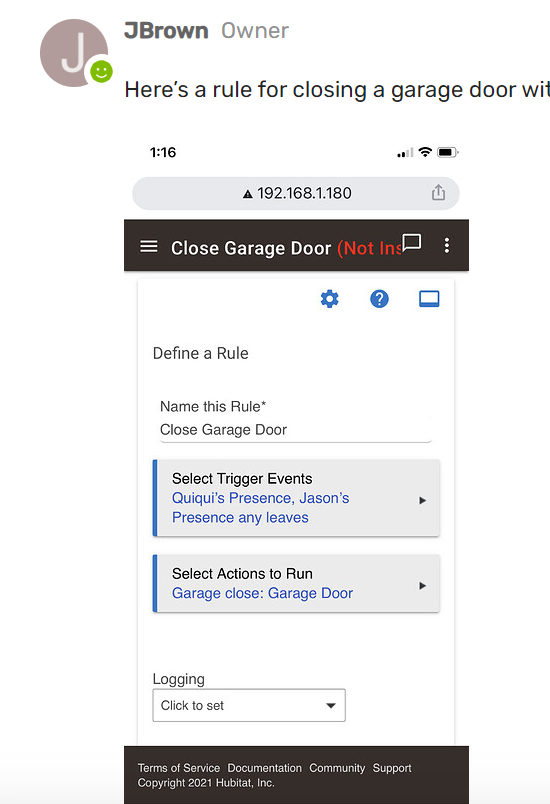This screenshot has width=550, height=804.
Task: Open the three-dot overflow menu
Action: click(x=447, y=246)
